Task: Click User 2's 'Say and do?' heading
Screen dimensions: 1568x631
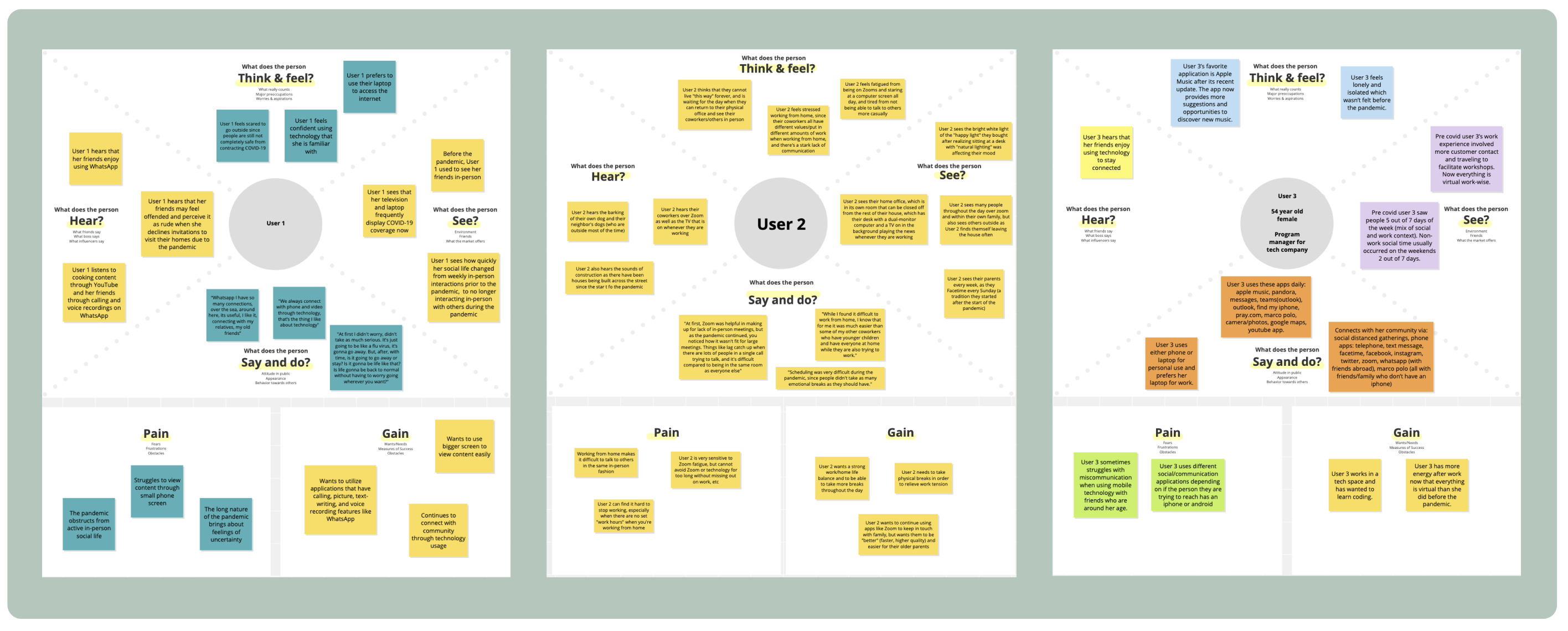Action: 782,299
